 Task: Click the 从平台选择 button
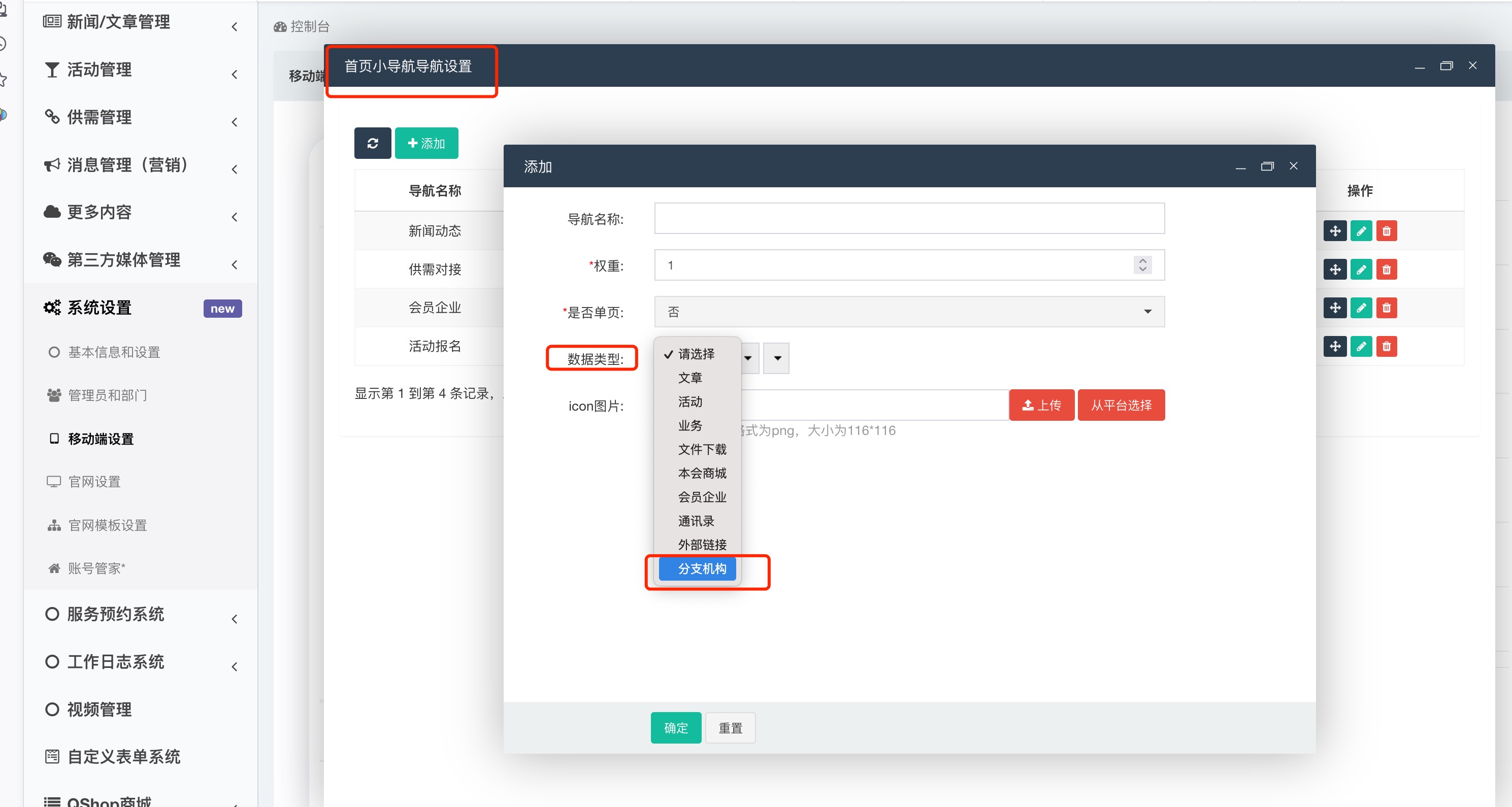tap(1121, 406)
